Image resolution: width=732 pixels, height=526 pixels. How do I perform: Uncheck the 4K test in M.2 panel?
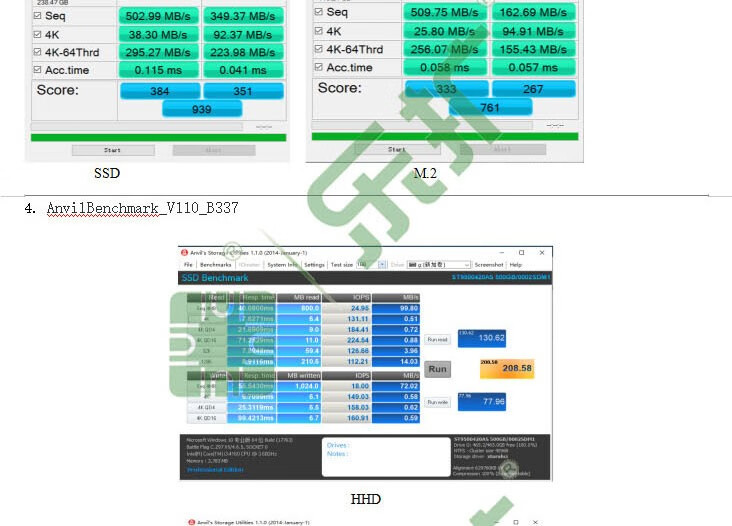[x=318, y=31]
